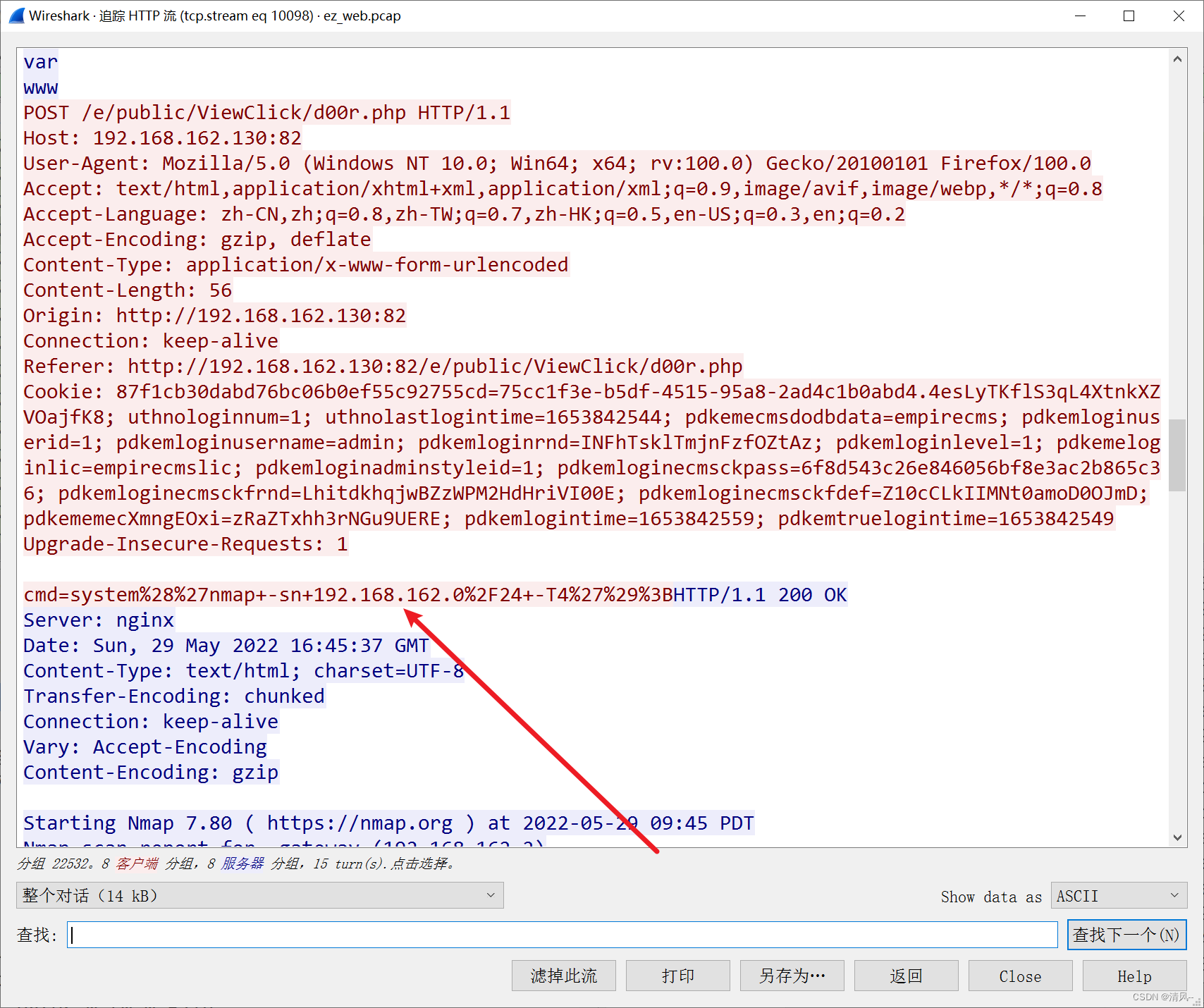1204x1008 pixels.
Task: Click the Back (返回) button
Action: tap(906, 976)
